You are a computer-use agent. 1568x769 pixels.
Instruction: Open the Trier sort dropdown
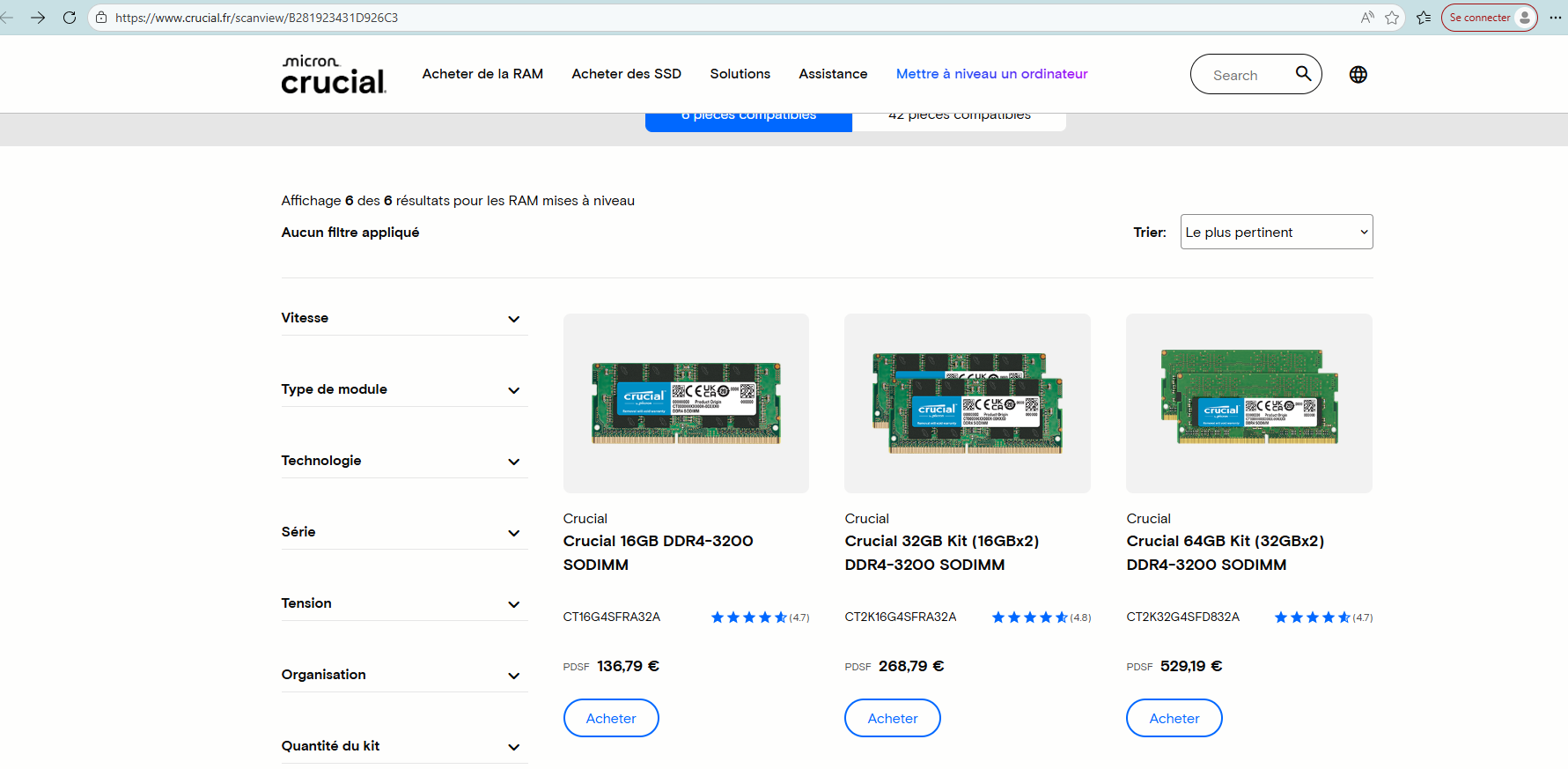pos(1276,232)
